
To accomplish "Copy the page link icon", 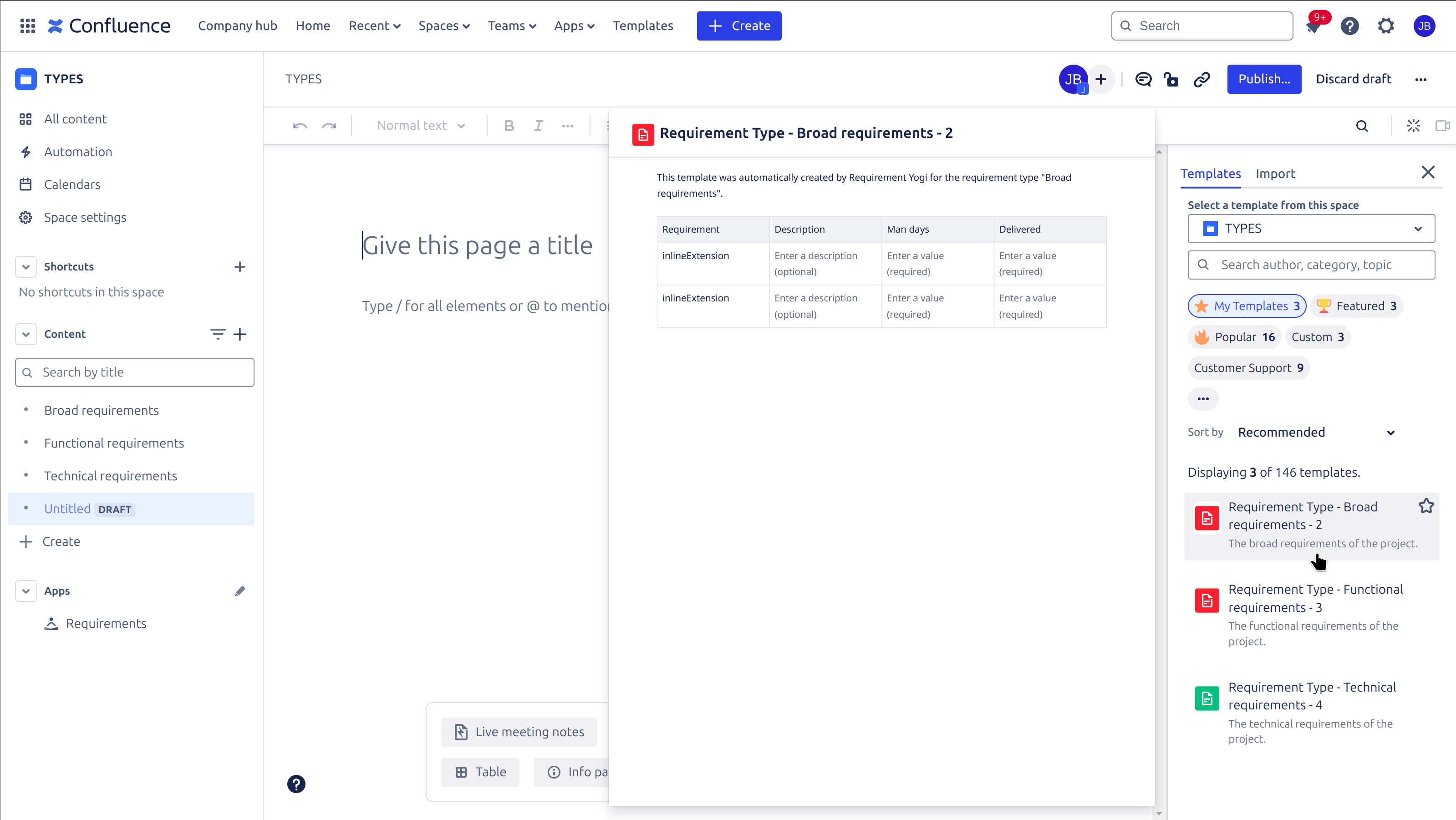I will click(x=1201, y=79).
